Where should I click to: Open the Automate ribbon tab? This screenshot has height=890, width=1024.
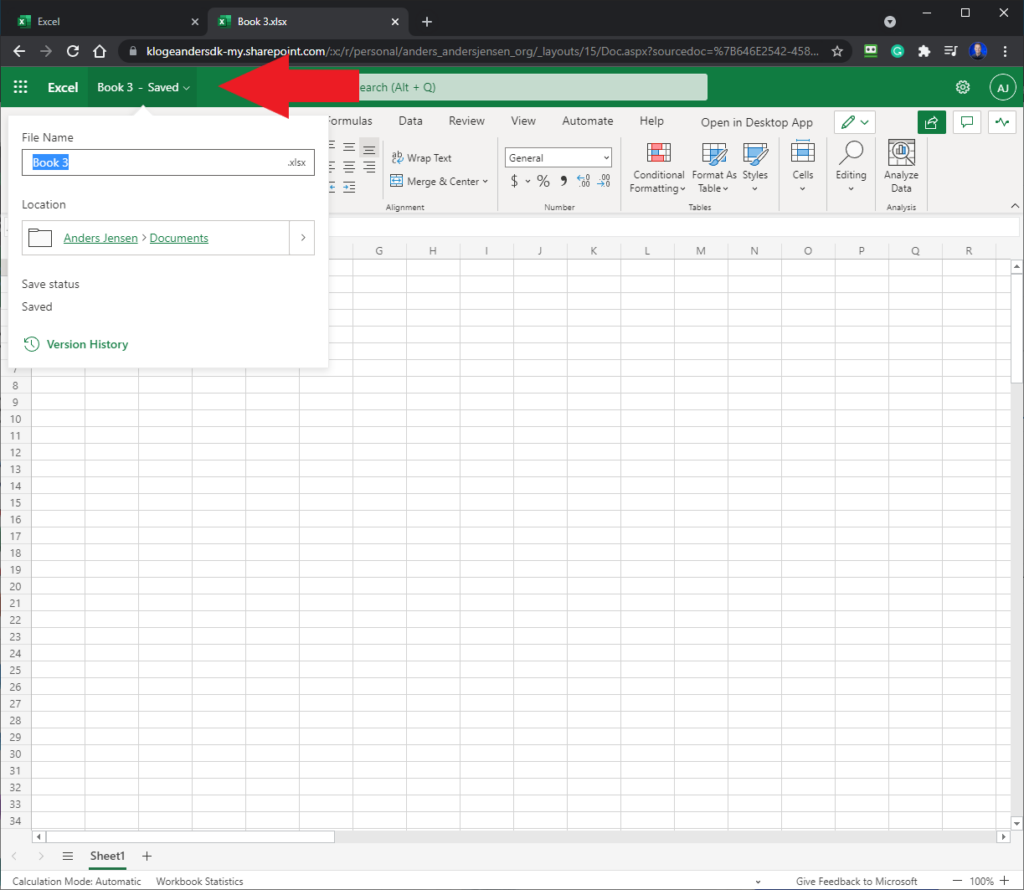(587, 121)
